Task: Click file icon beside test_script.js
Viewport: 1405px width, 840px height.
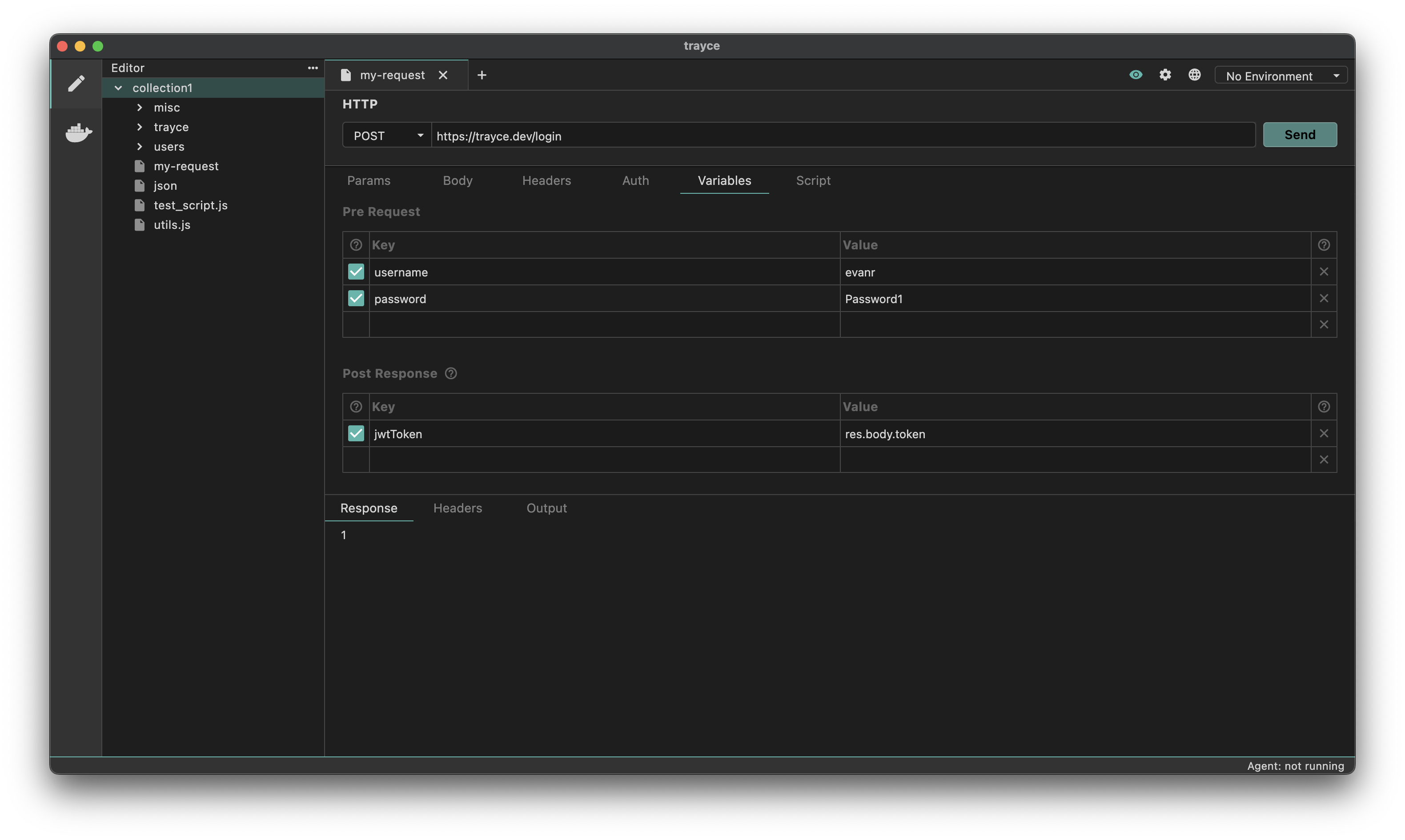Action: click(139, 205)
